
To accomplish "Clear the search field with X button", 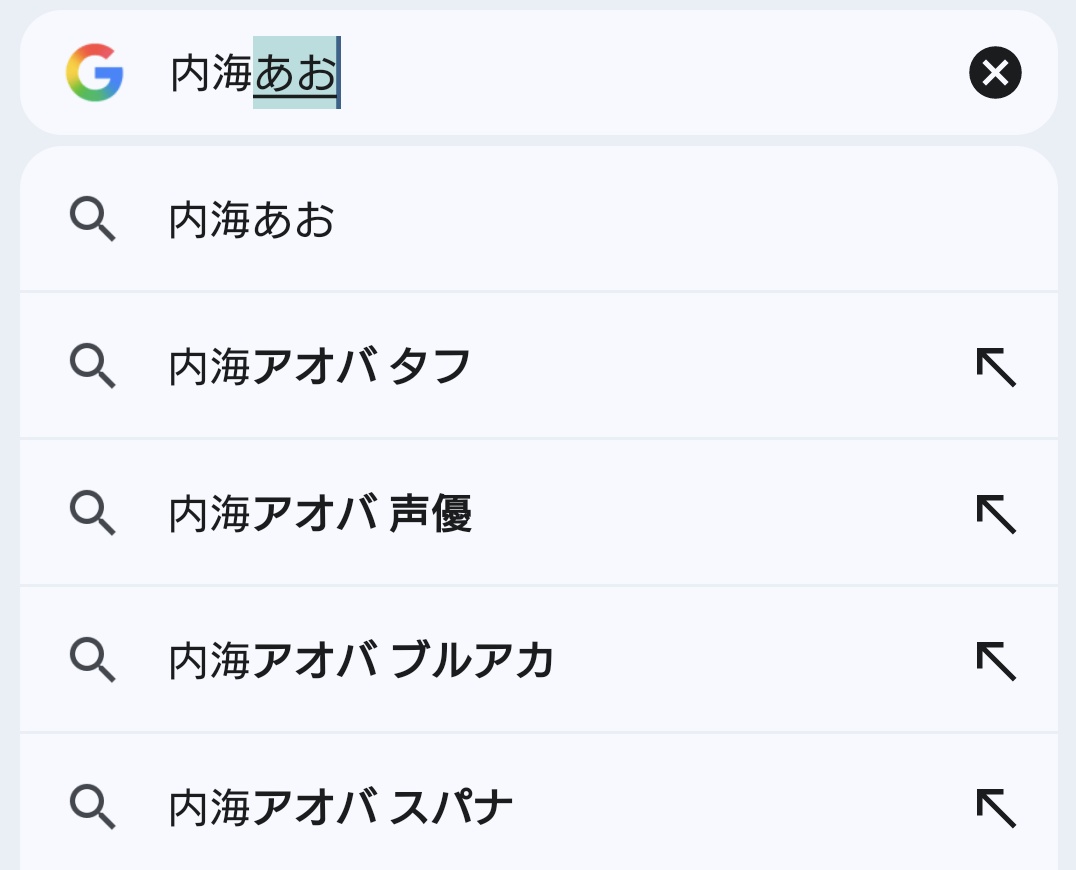I will [x=995, y=72].
